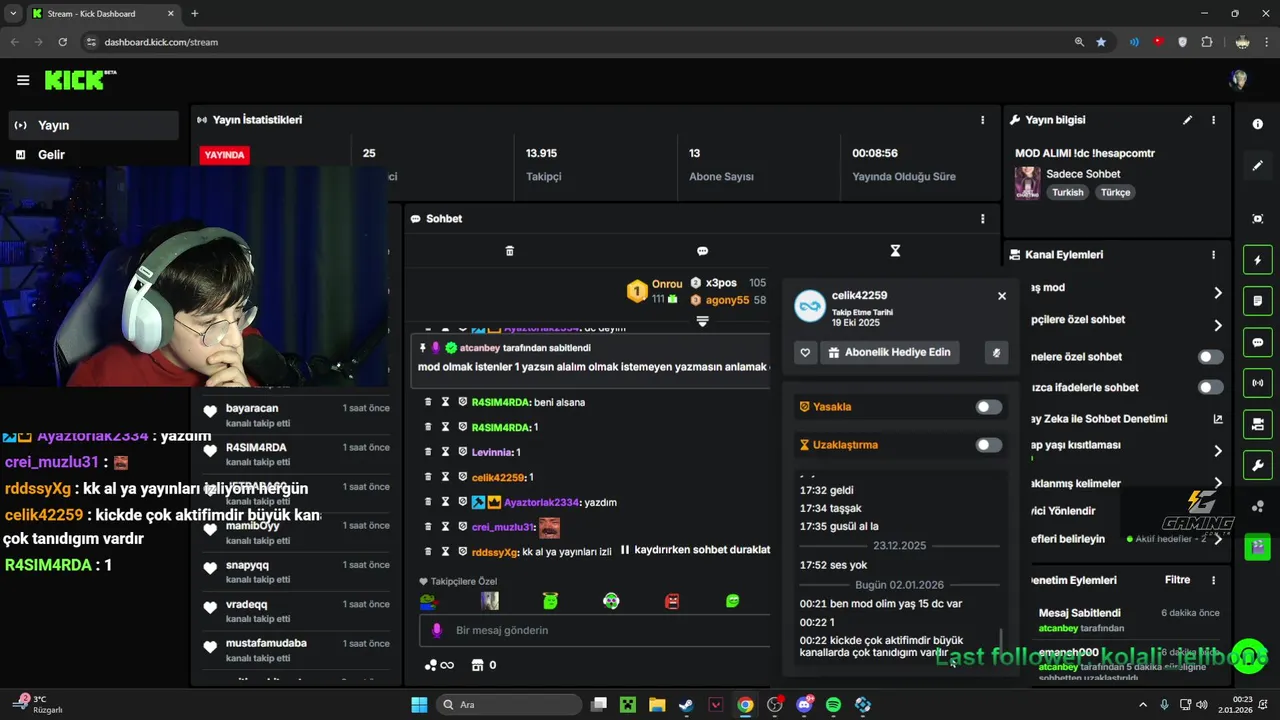1280x720 pixels.
Task: Click the heart icon on celik42259 card
Action: click(x=805, y=352)
